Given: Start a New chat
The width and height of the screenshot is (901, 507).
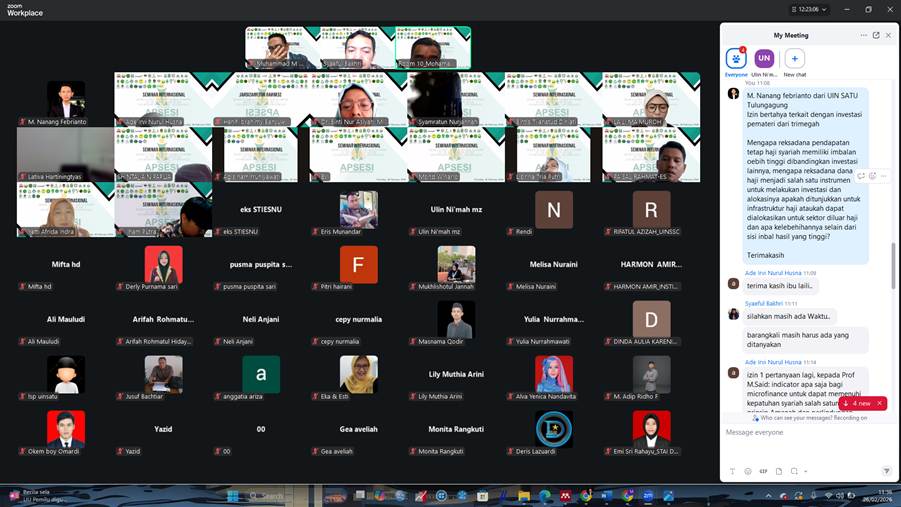Looking at the screenshot, I should click(x=795, y=59).
